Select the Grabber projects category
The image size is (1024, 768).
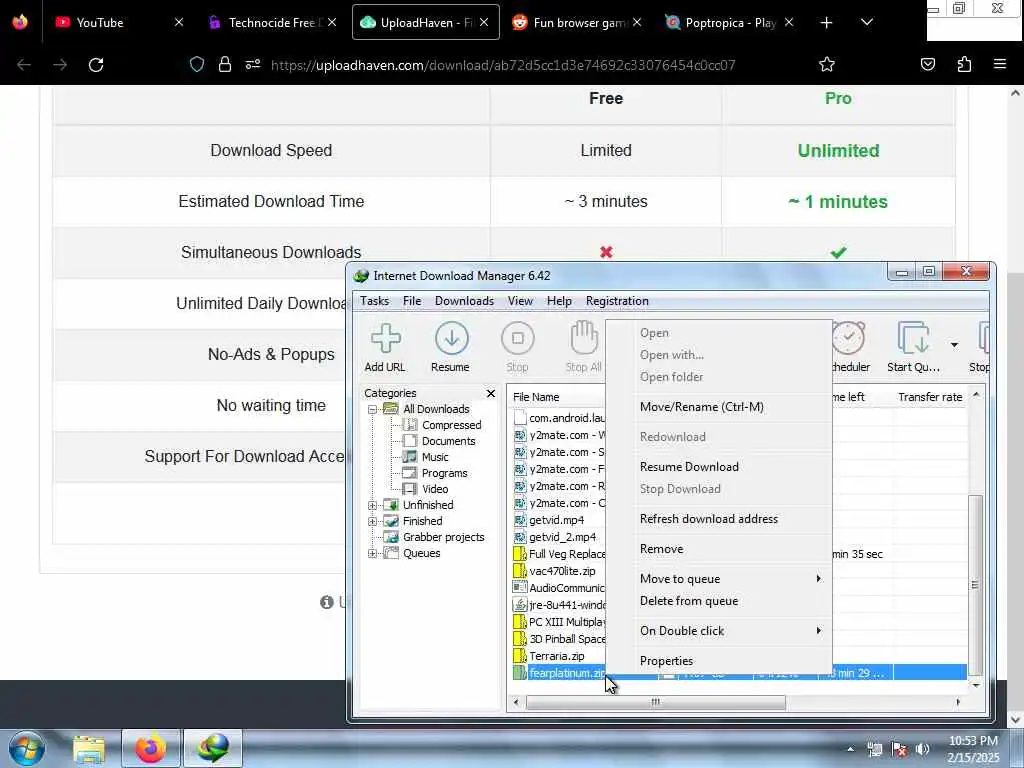[443, 537]
